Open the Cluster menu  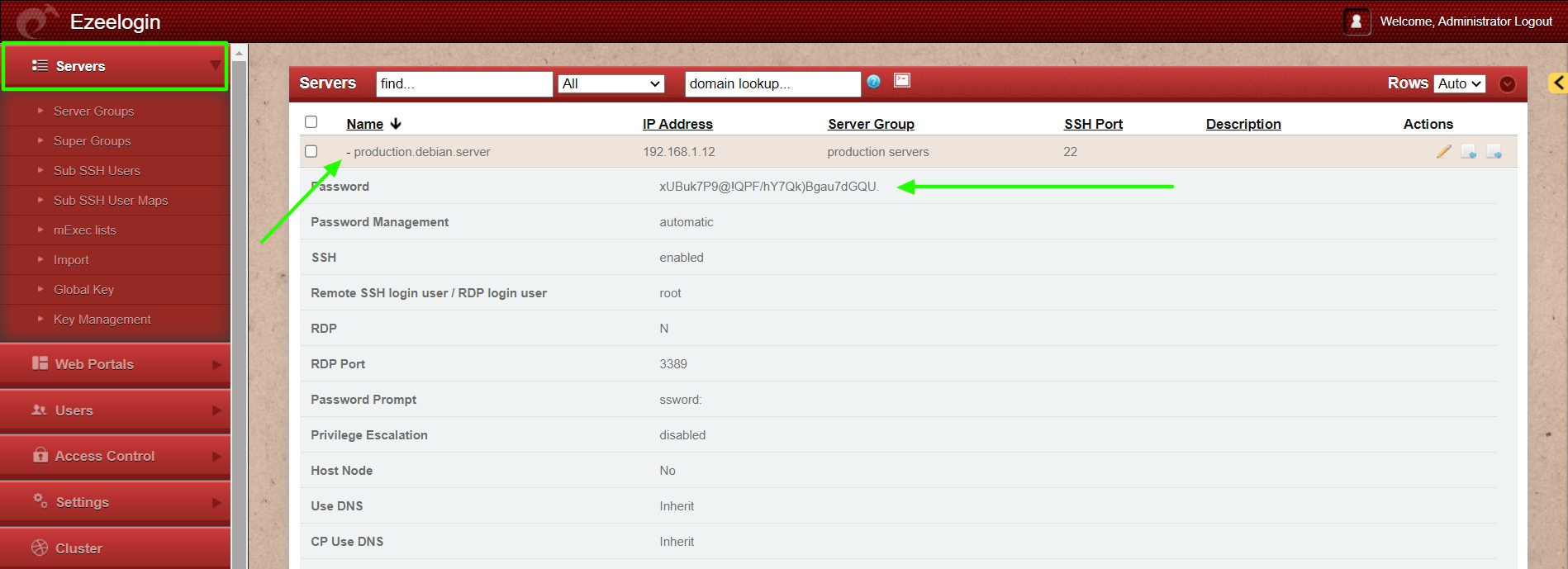pyautogui.click(x=115, y=548)
